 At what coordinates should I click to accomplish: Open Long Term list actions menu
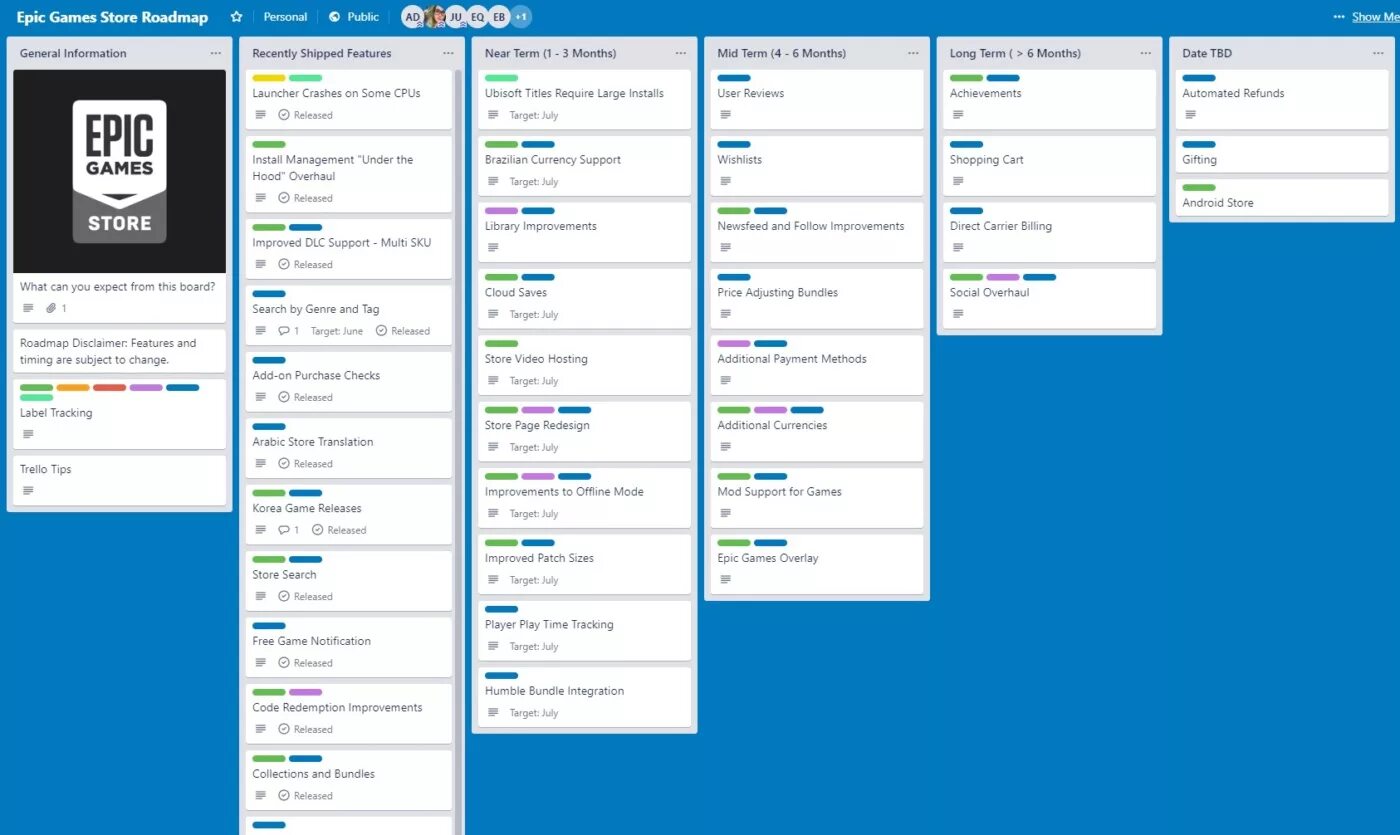click(1146, 53)
